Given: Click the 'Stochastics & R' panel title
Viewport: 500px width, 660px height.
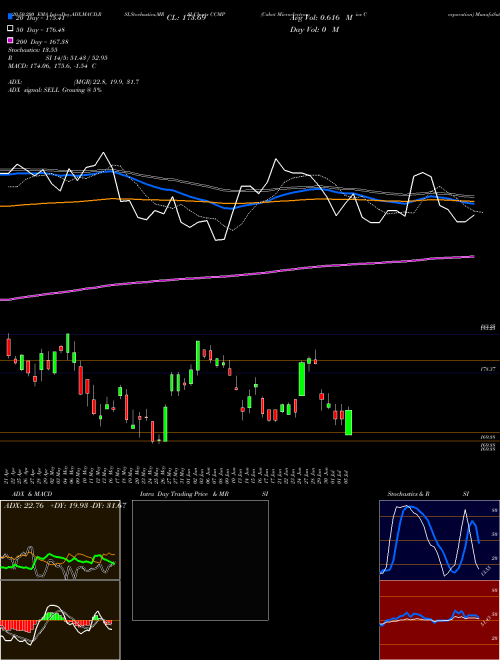Looking at the screenshot, I should [408, 494].
